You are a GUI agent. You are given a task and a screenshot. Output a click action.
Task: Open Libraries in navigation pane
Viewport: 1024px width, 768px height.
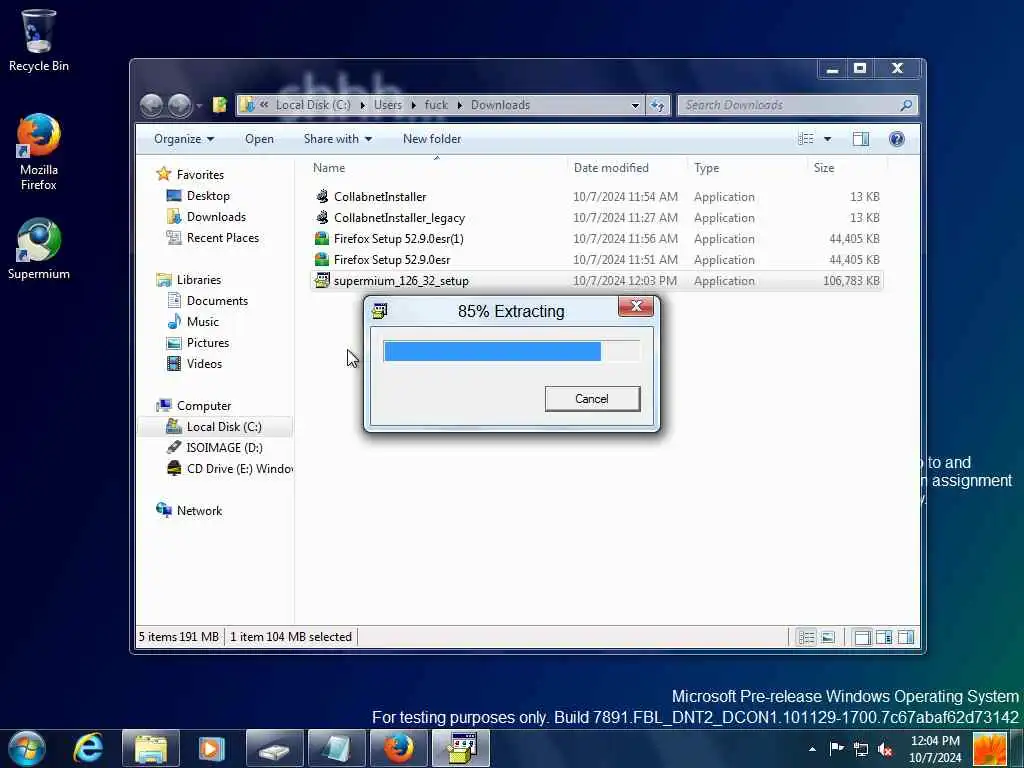tap(189, 280)
